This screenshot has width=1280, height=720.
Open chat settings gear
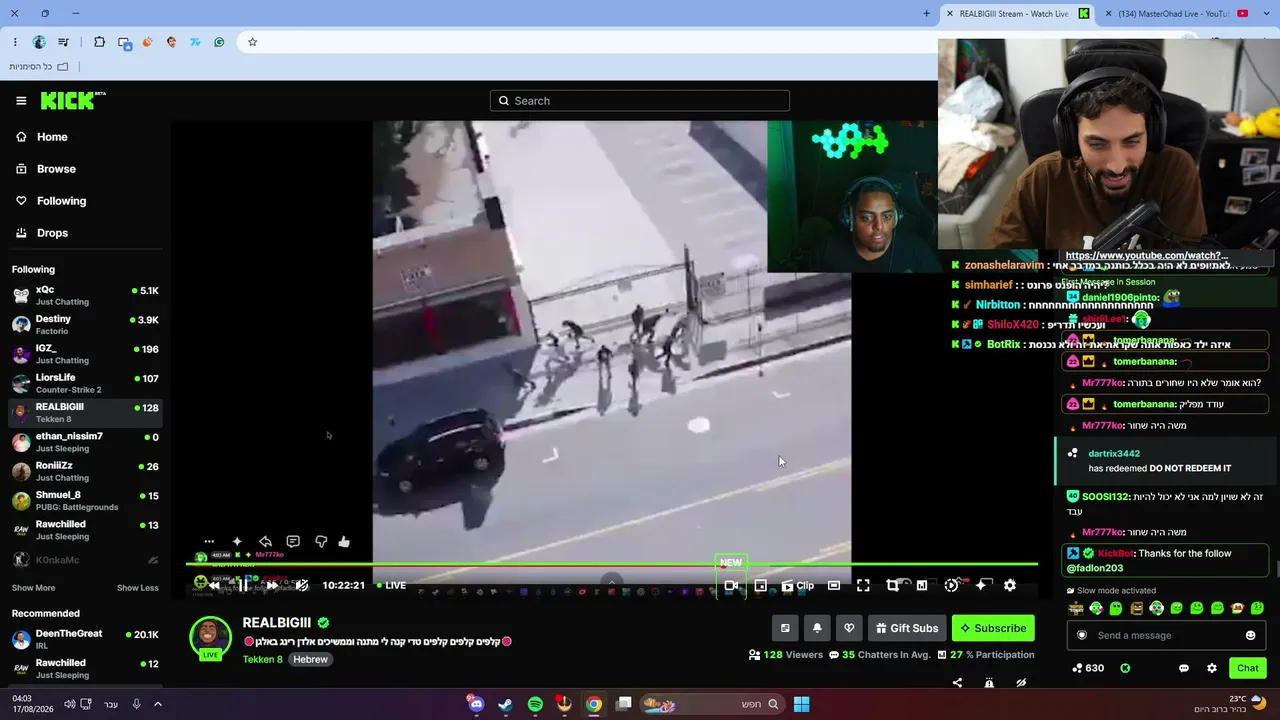click(x=1212, y=668)
